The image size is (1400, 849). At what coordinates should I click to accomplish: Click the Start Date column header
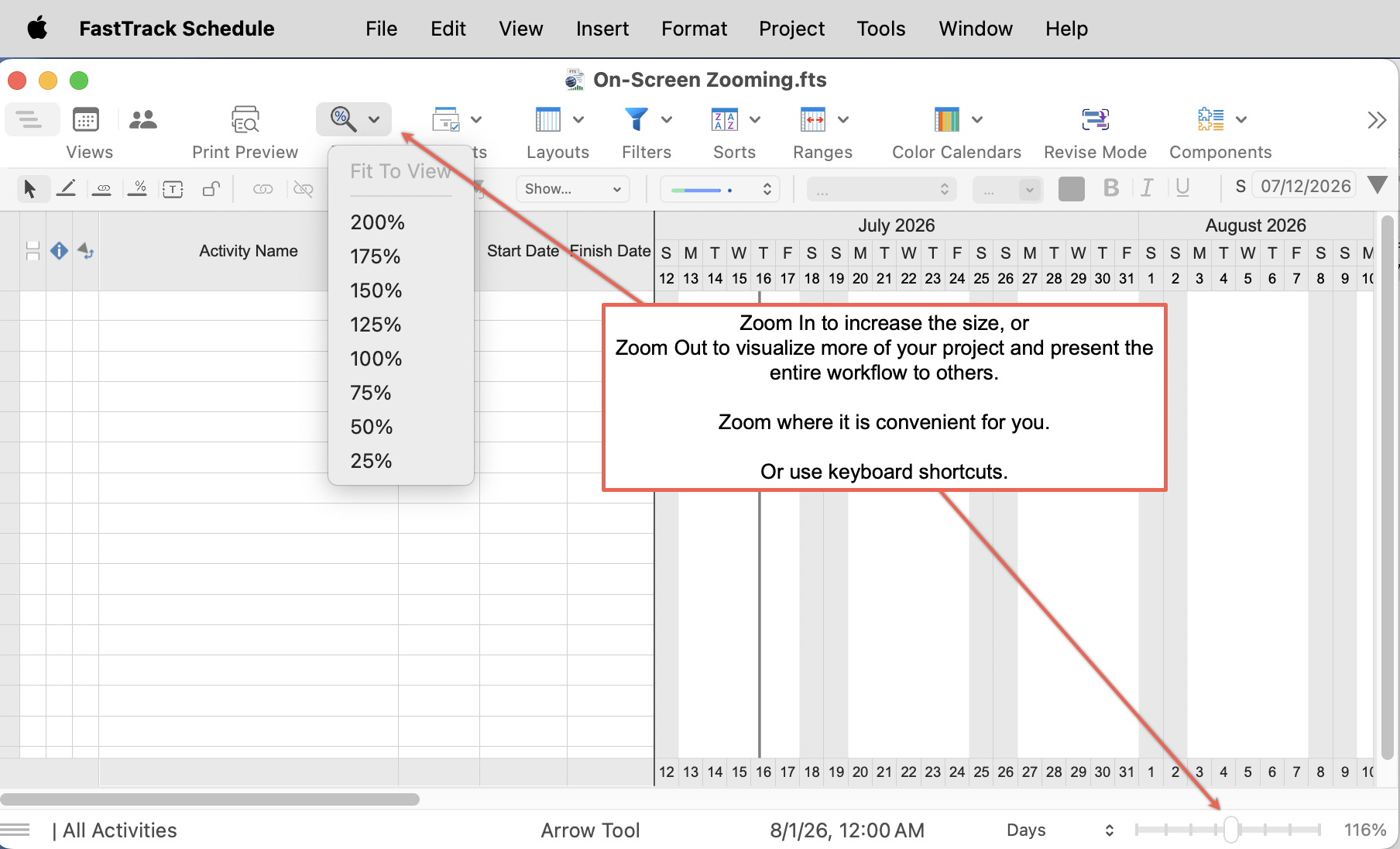[523, 251]
